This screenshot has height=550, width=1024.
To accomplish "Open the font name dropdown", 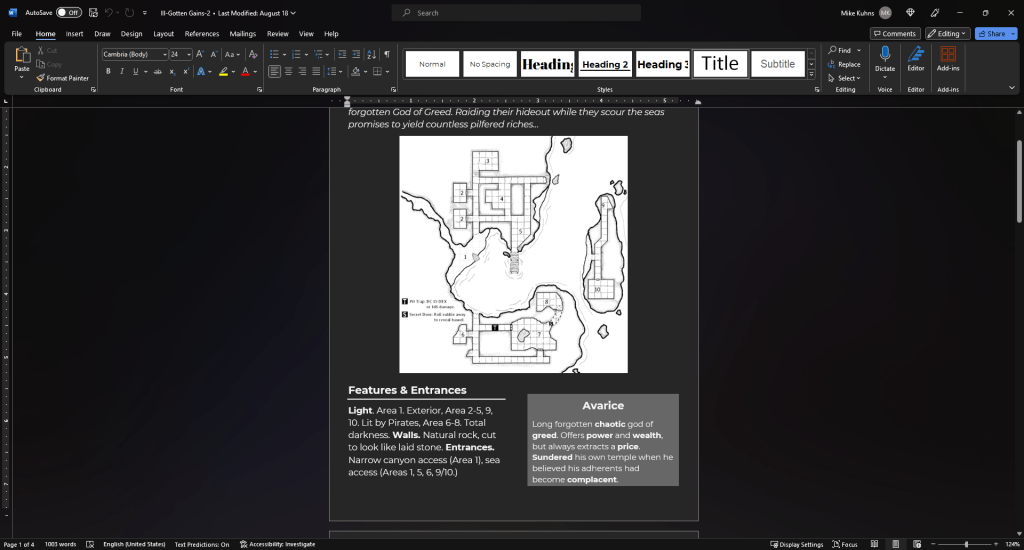I will (x=164, y=54).
